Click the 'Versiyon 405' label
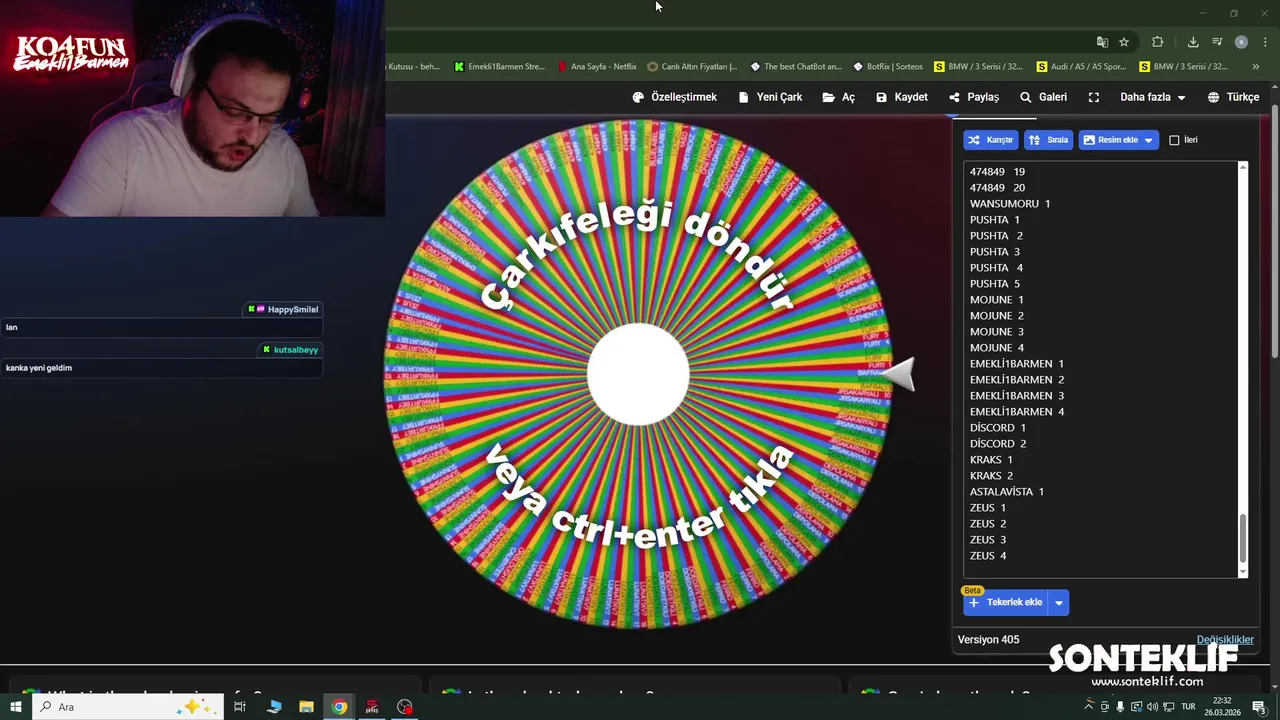This screenshot has width=1280, height=720. [x=989, y=640]
